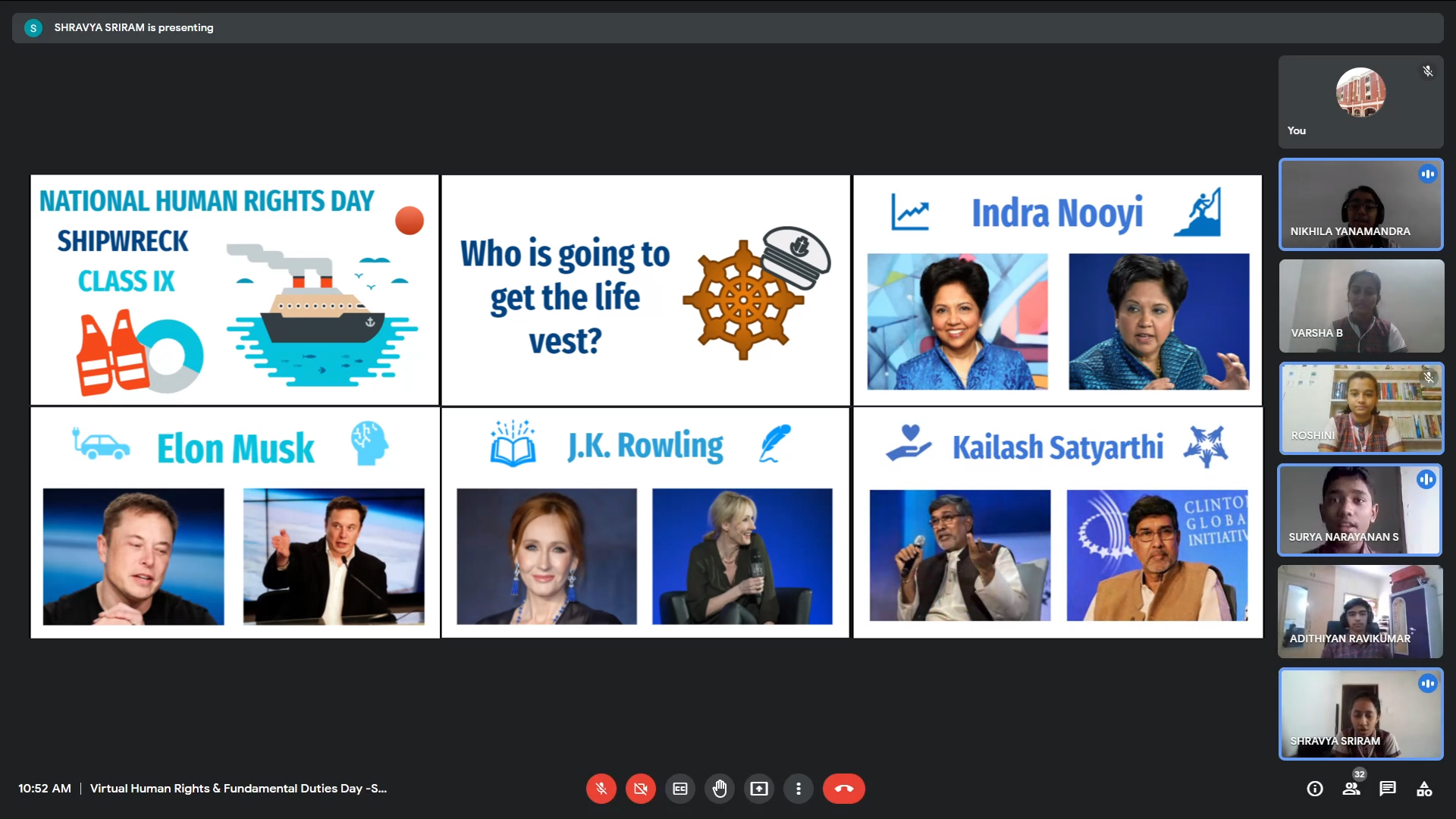This screenshot has height=819, width=1456.
Task: Select SURYA NARAYANAN S video tile
Action: tap(1360, 510)
